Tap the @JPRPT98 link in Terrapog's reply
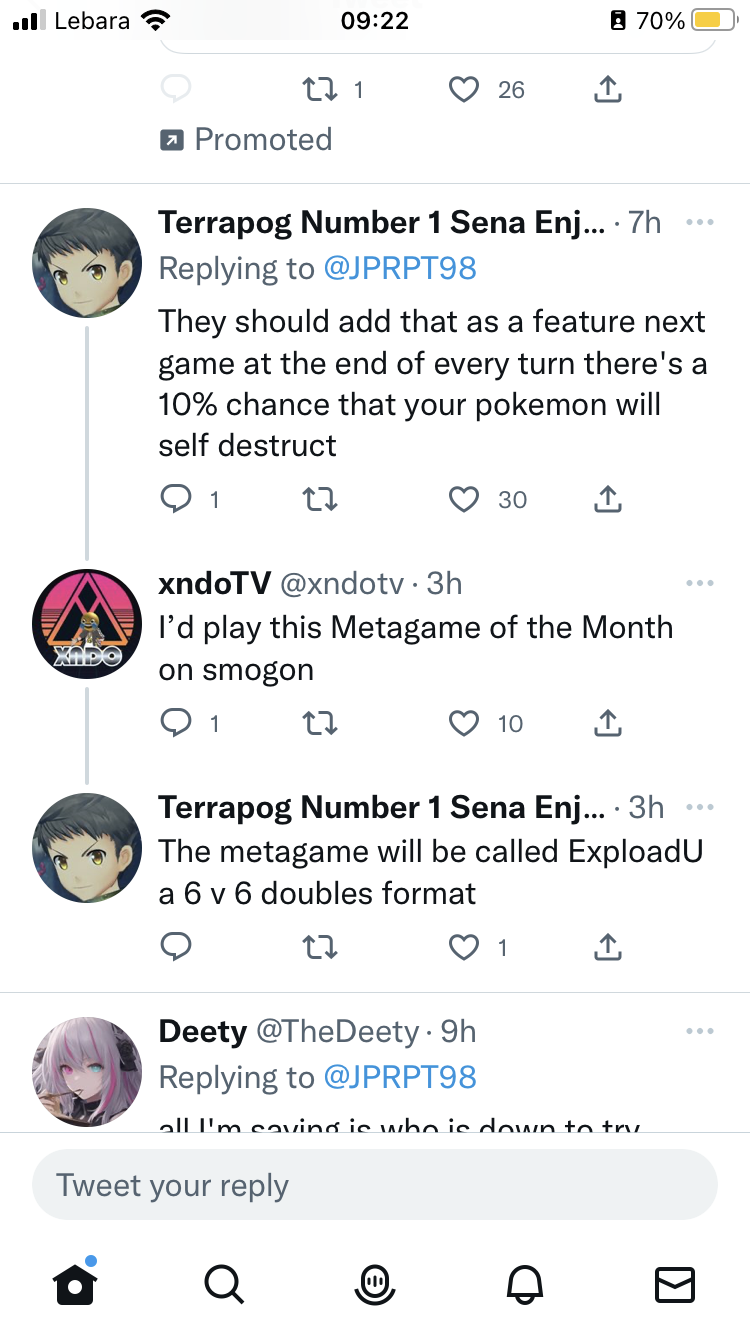Screen dimensions: 750x1334 (400, 268)
